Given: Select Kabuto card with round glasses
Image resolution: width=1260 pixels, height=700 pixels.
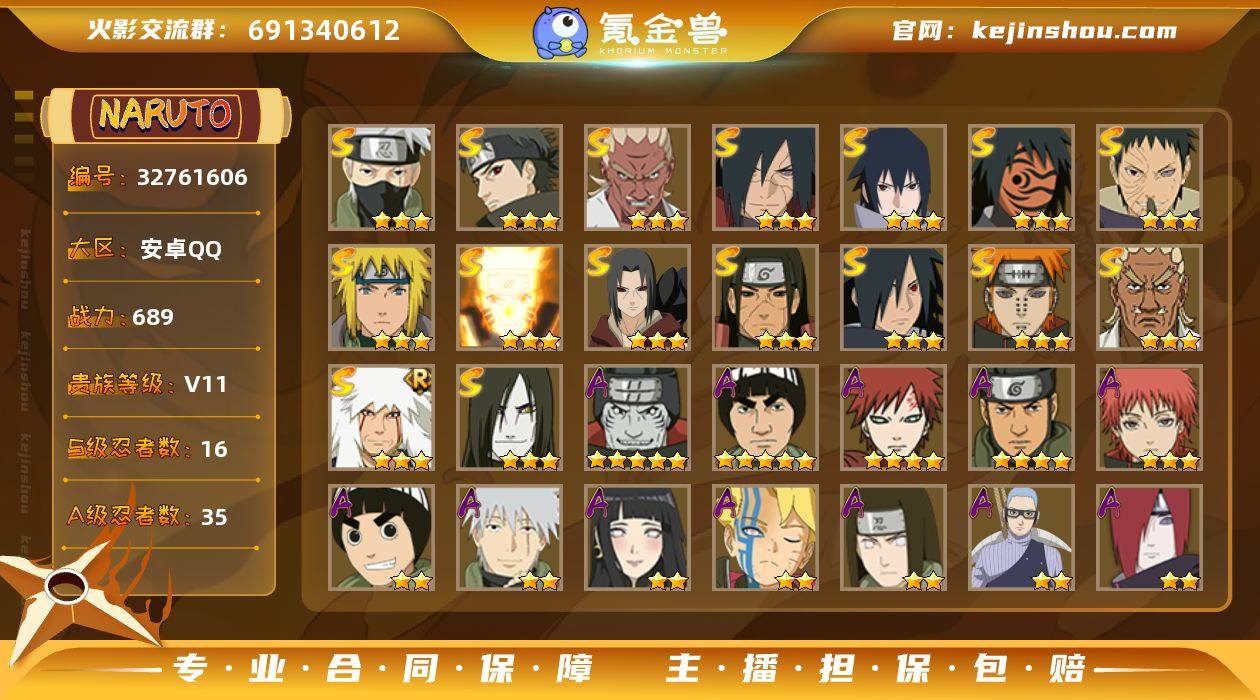Looking at the screenshot, I should pos(1021,538).
